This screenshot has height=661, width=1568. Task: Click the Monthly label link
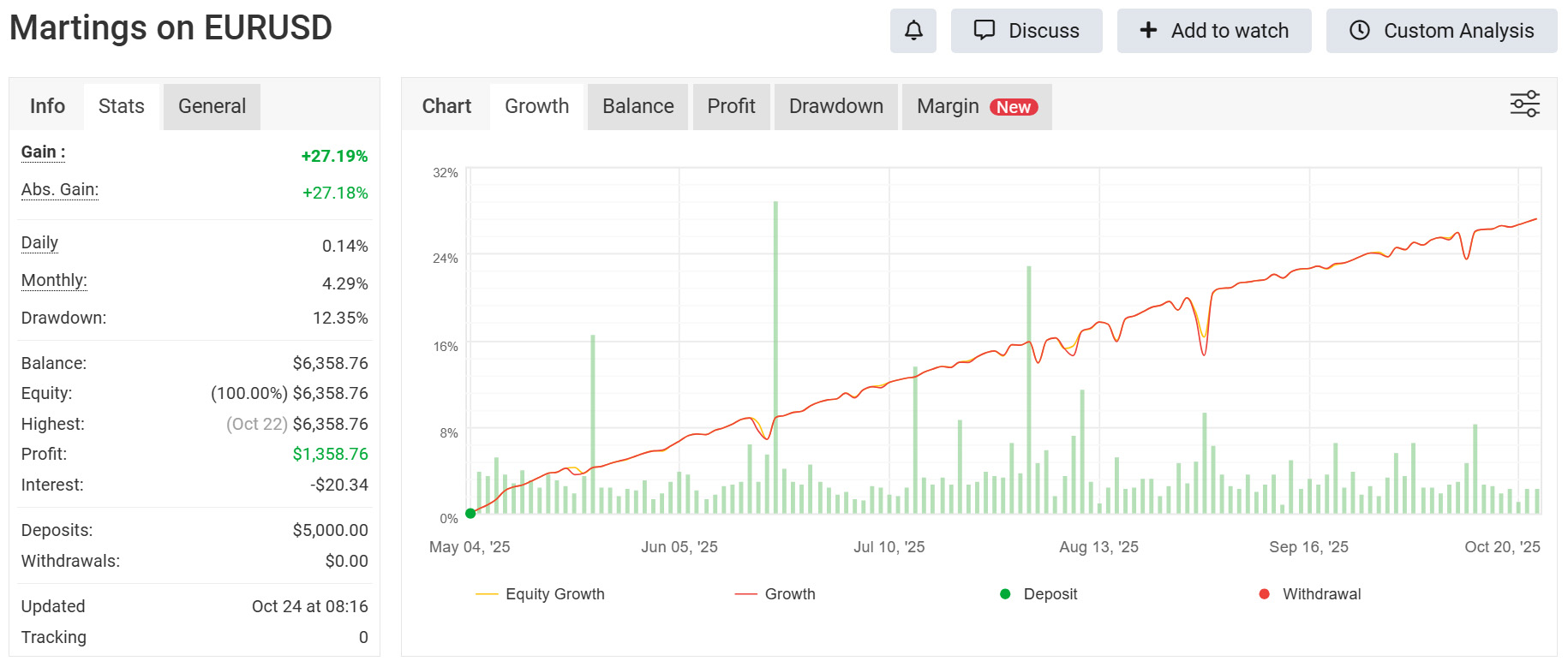[54, 281]
